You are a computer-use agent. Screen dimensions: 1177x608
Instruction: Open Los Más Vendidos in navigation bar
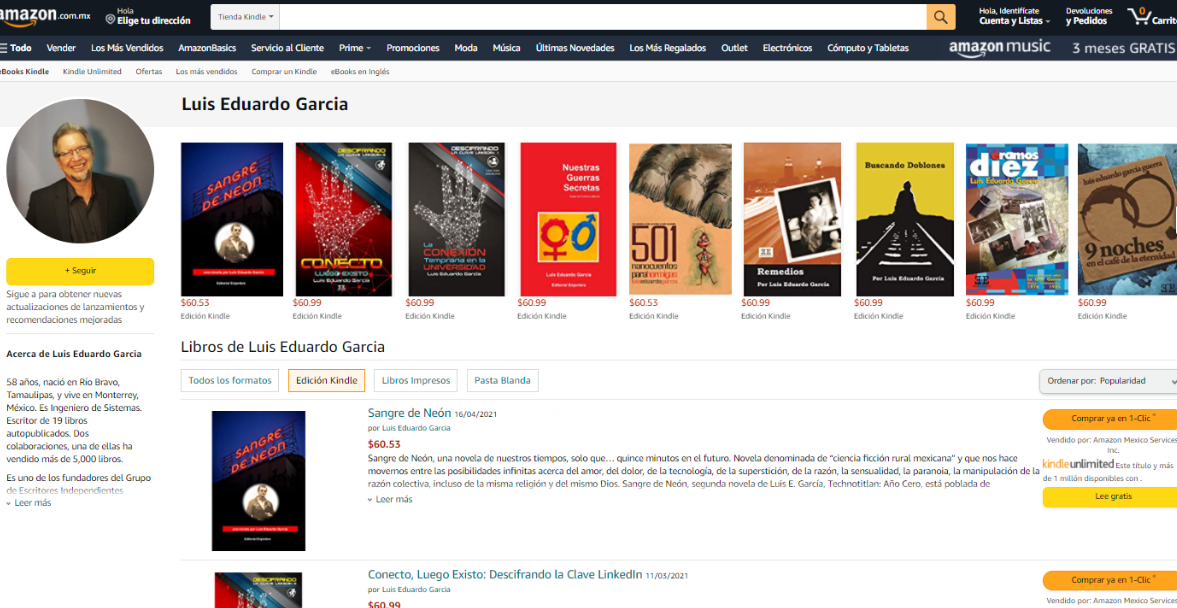[127, 48]
